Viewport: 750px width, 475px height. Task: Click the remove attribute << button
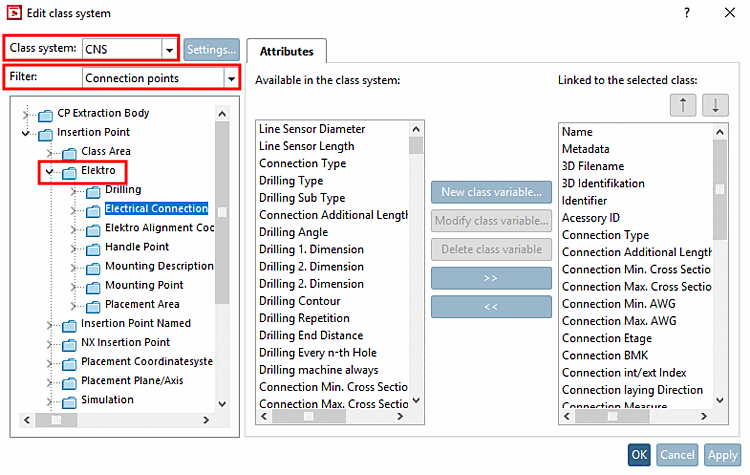pyautogui.click(x=491, y=307)
